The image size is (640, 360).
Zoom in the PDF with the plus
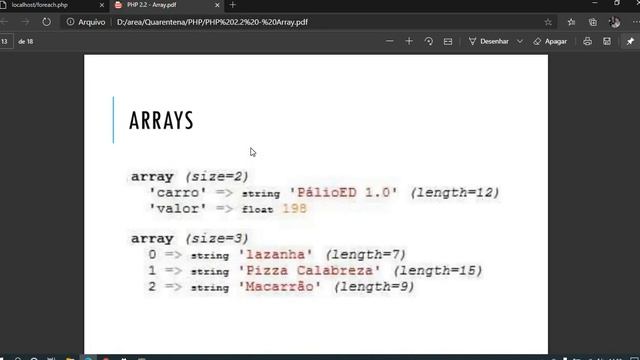point(409,41)
